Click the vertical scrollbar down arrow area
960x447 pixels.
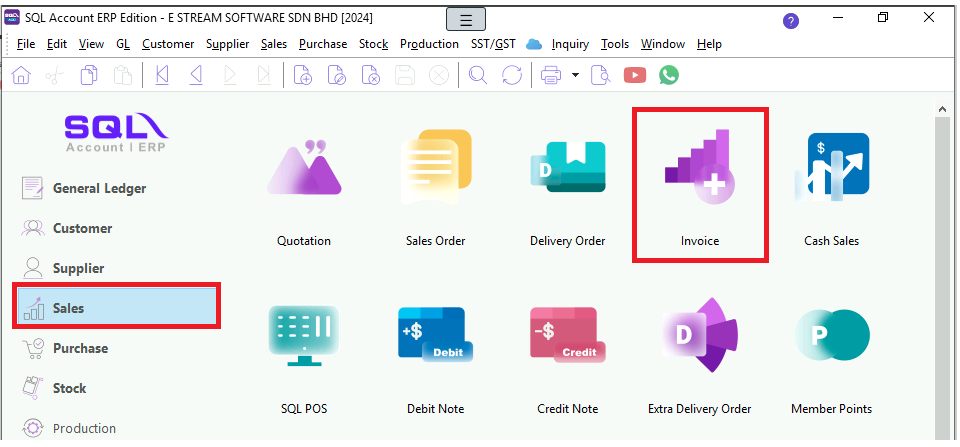[x=943, y=435]
